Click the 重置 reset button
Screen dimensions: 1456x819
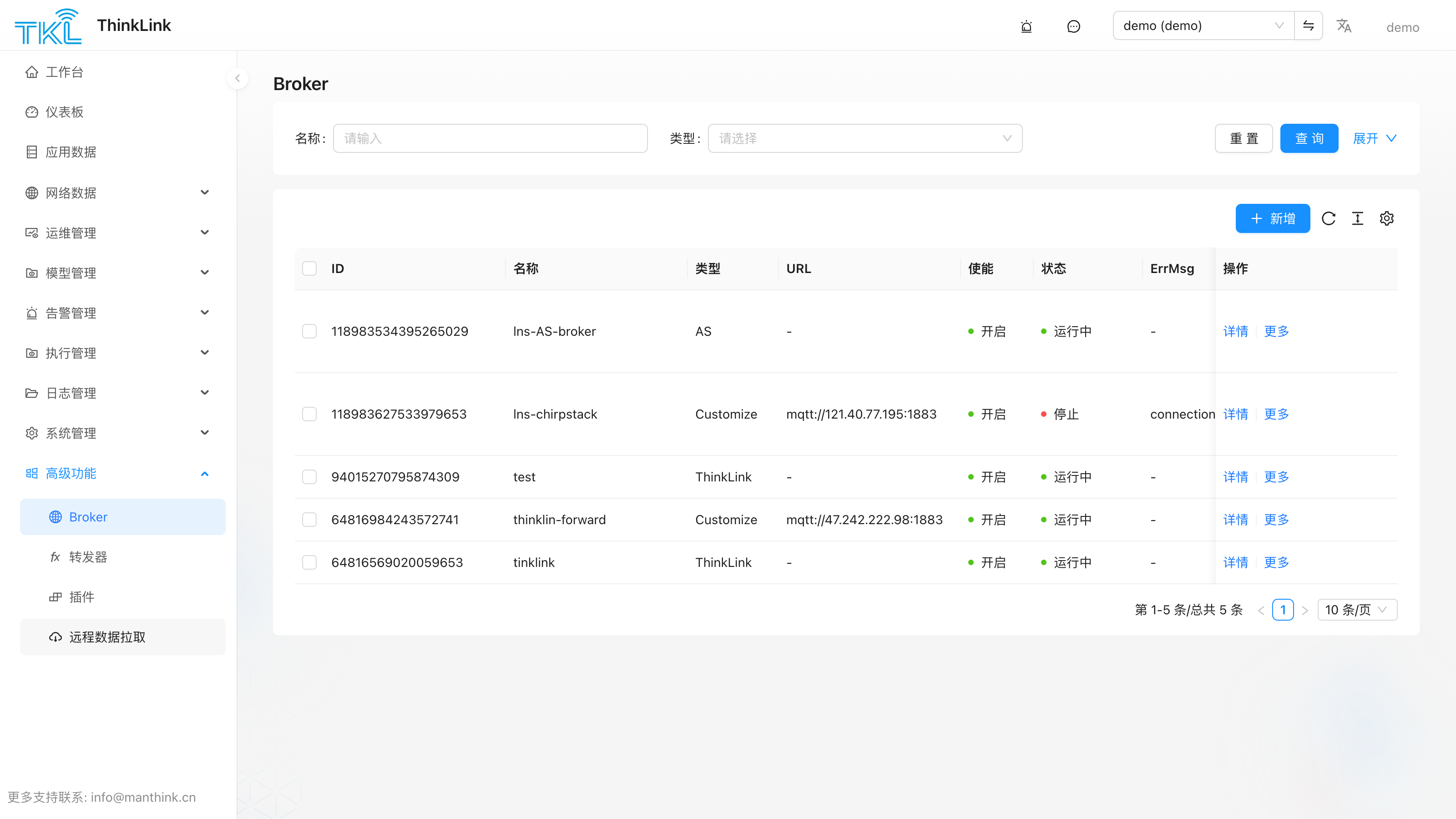click(x=1244, y=138)
